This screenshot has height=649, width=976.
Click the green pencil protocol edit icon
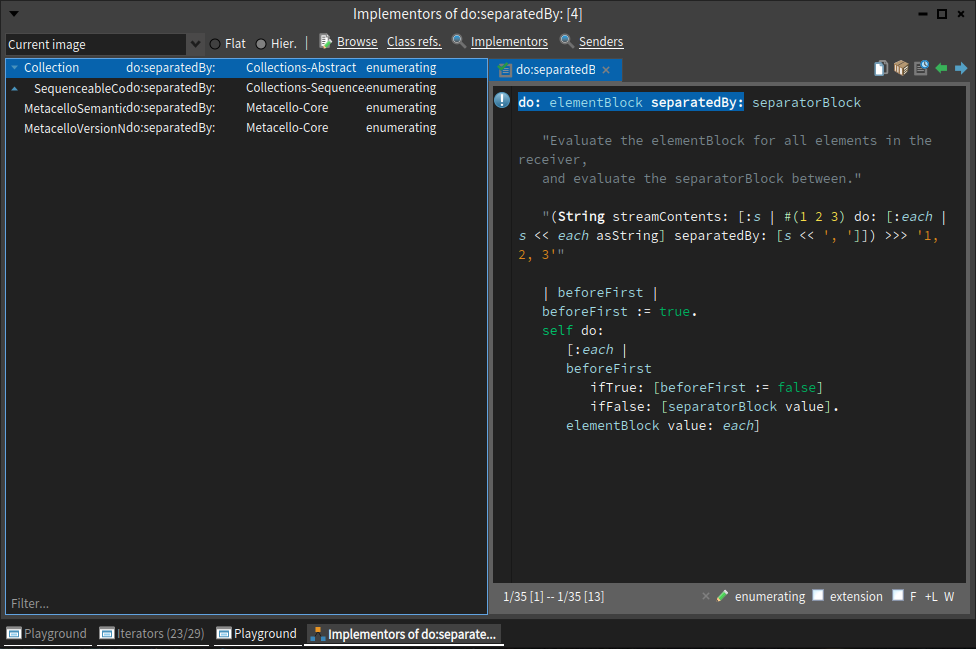coord(722,596)
